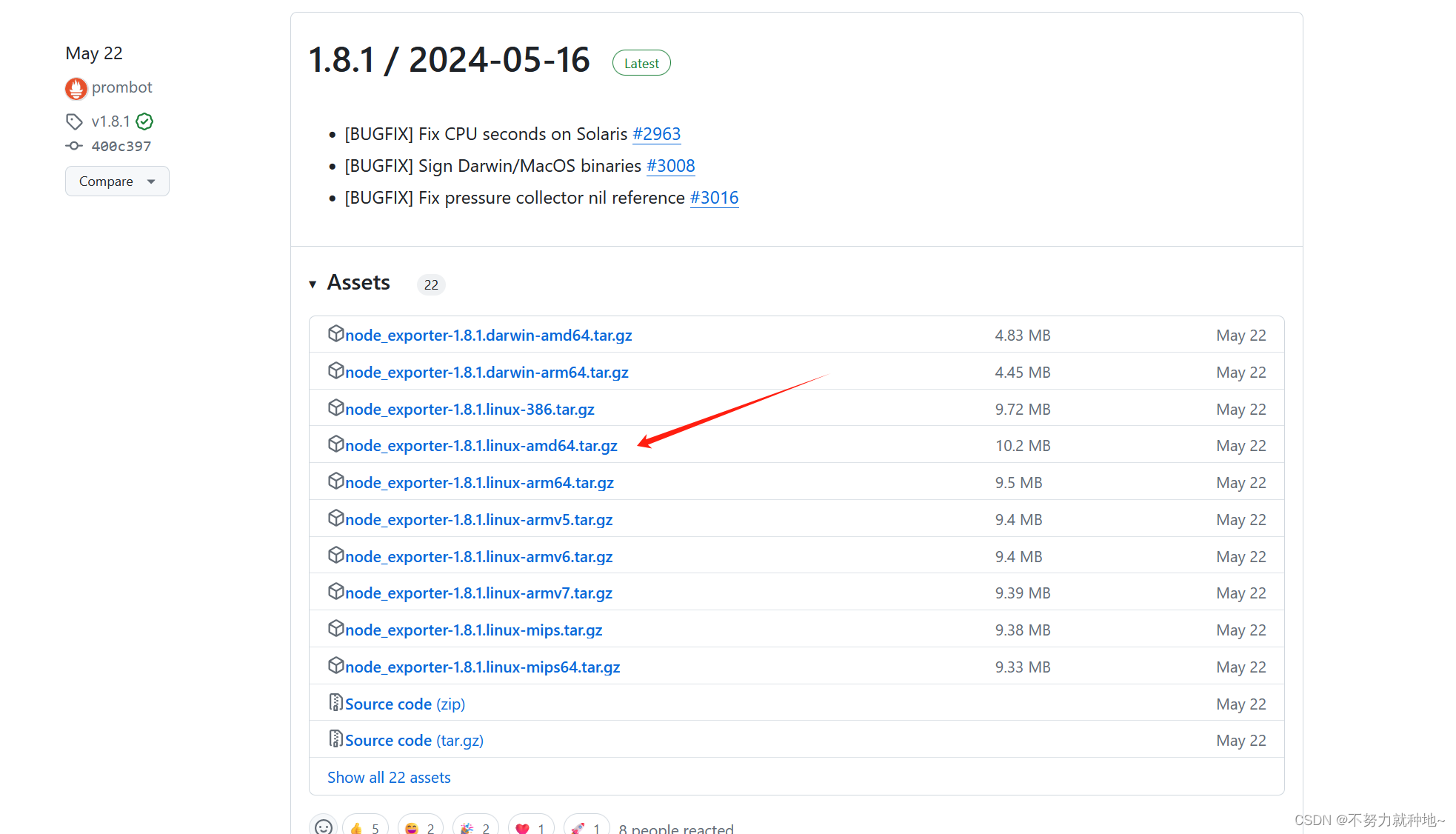Open the prombot user profile link

tap(122, 87)
